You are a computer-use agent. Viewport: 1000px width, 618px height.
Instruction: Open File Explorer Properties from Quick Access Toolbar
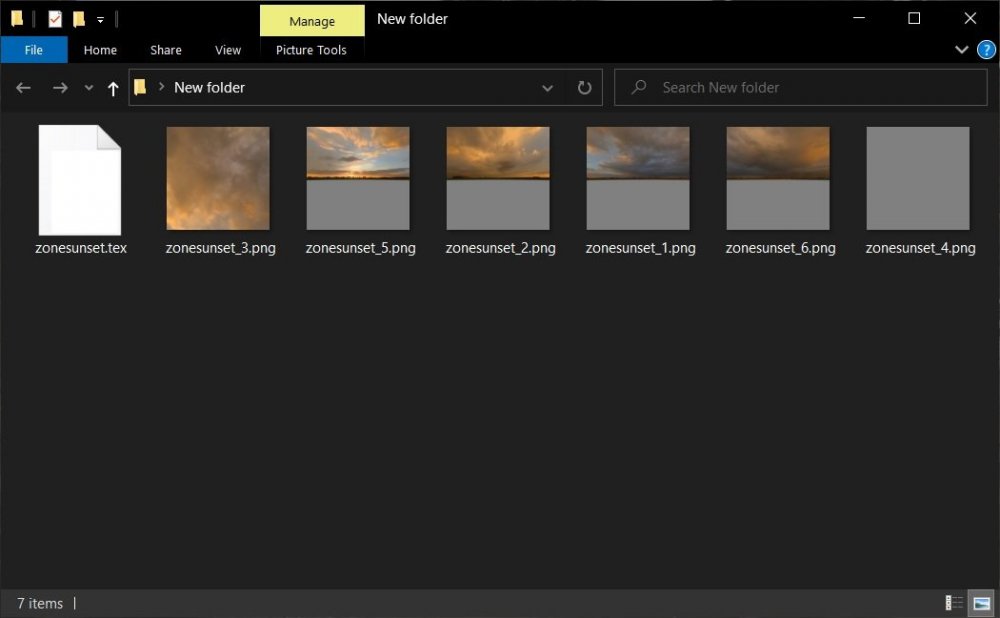(x=53, y=18)
